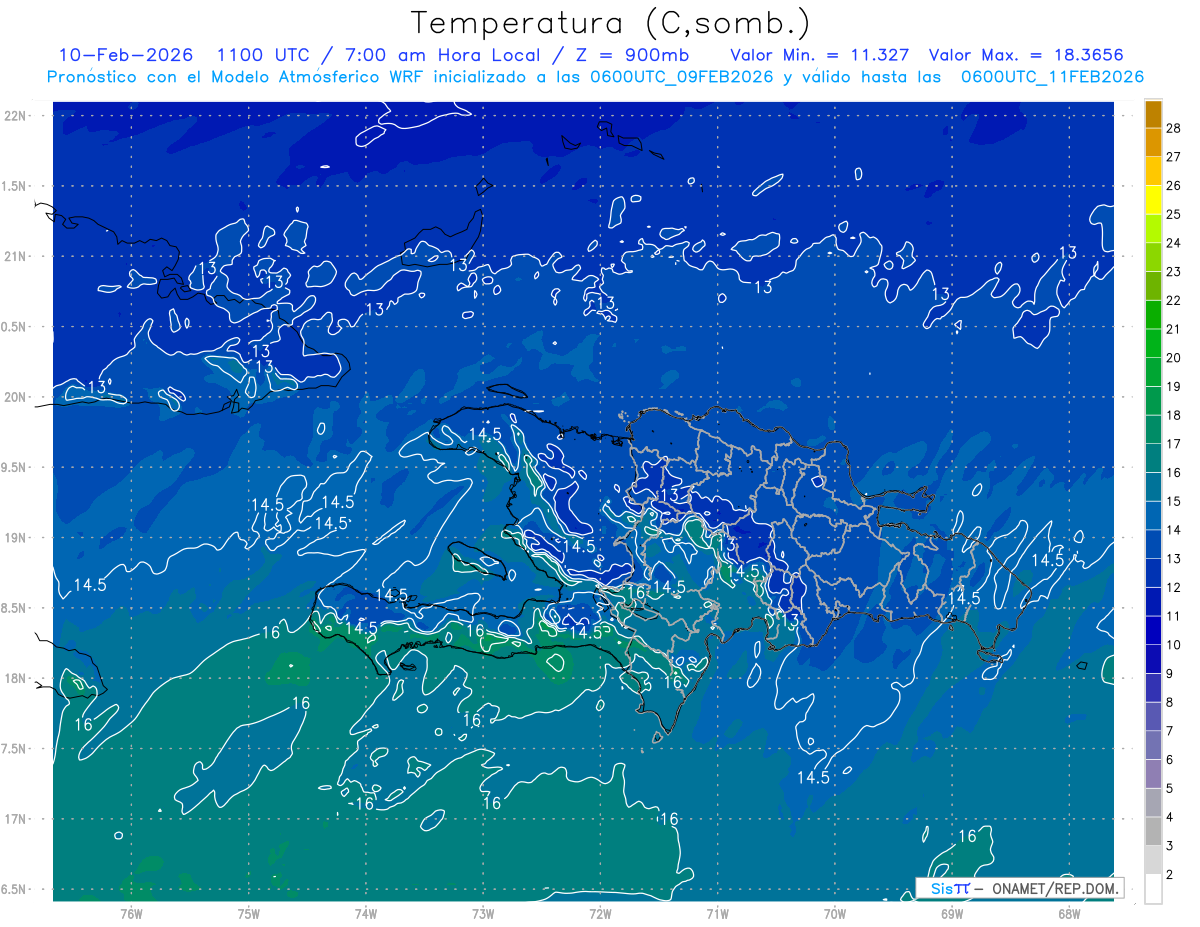Click the '71W' longitude axis label
The height and width of the screenshot is (927, 1200).
pos(717,913)
